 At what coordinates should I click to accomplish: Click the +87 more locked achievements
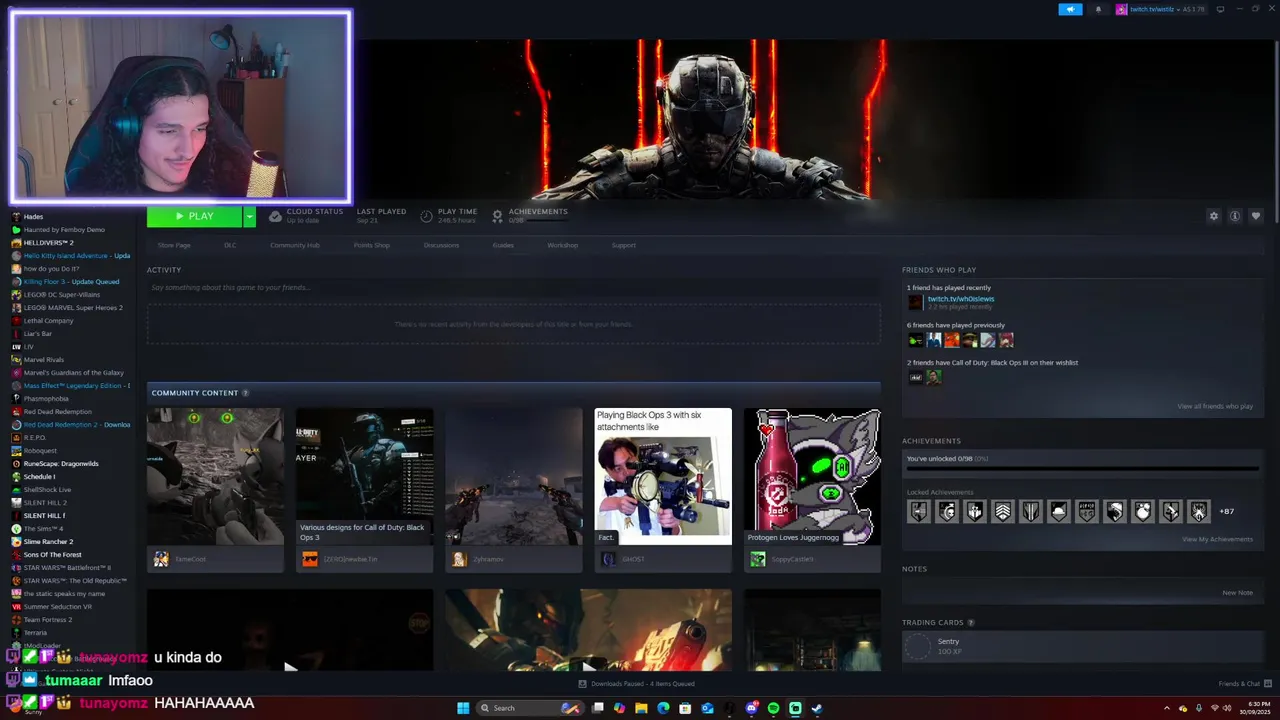1226,511
